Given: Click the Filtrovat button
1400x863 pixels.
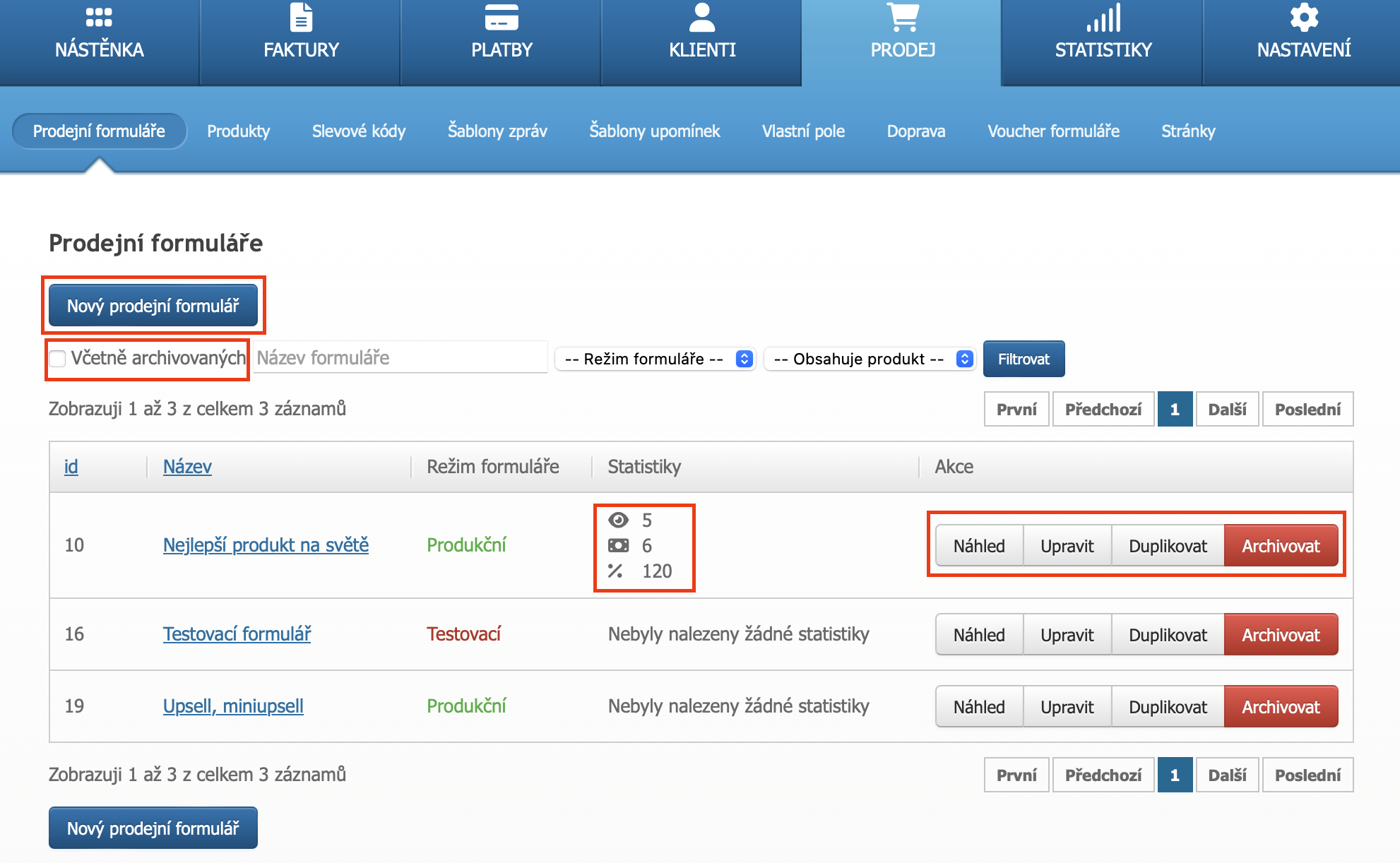Looking at the screenshot, I should coord(1024,359).
